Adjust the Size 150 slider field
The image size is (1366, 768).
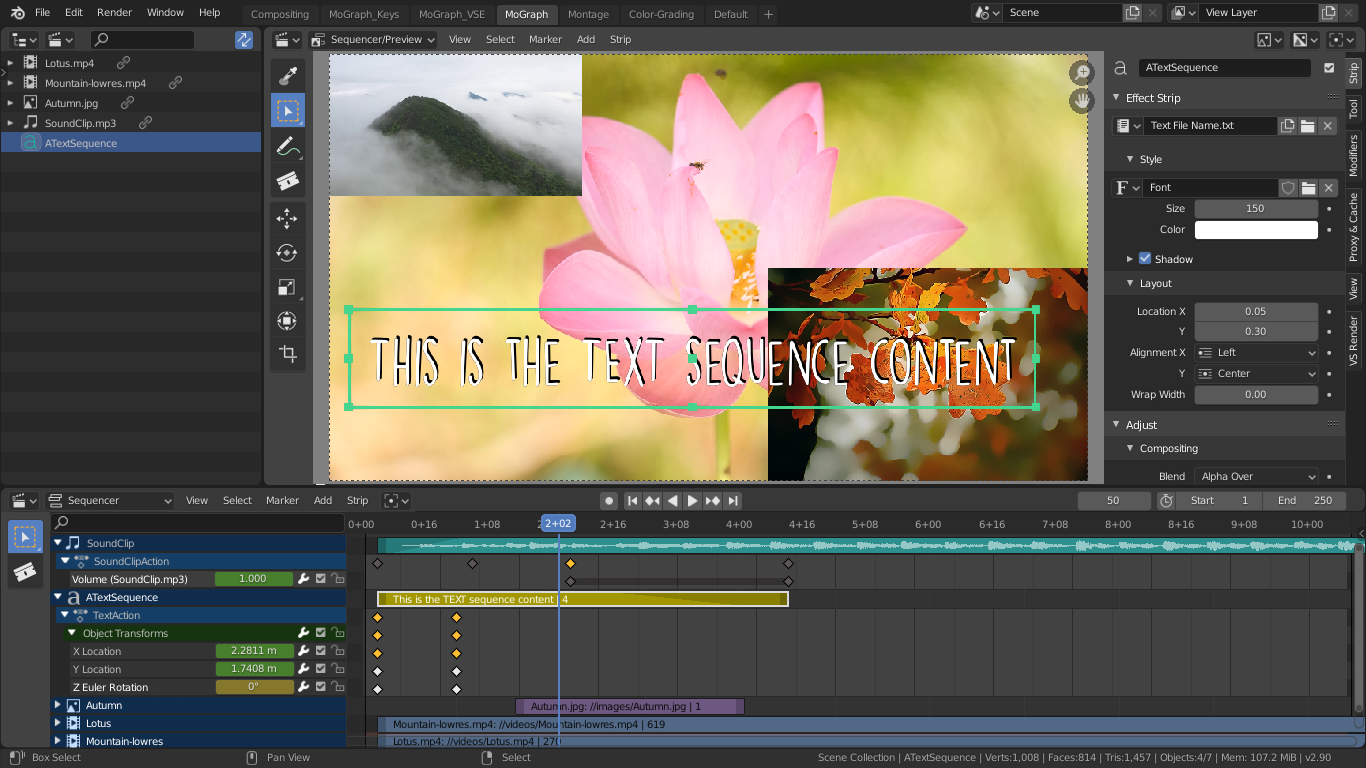(x=1256, y=208)
